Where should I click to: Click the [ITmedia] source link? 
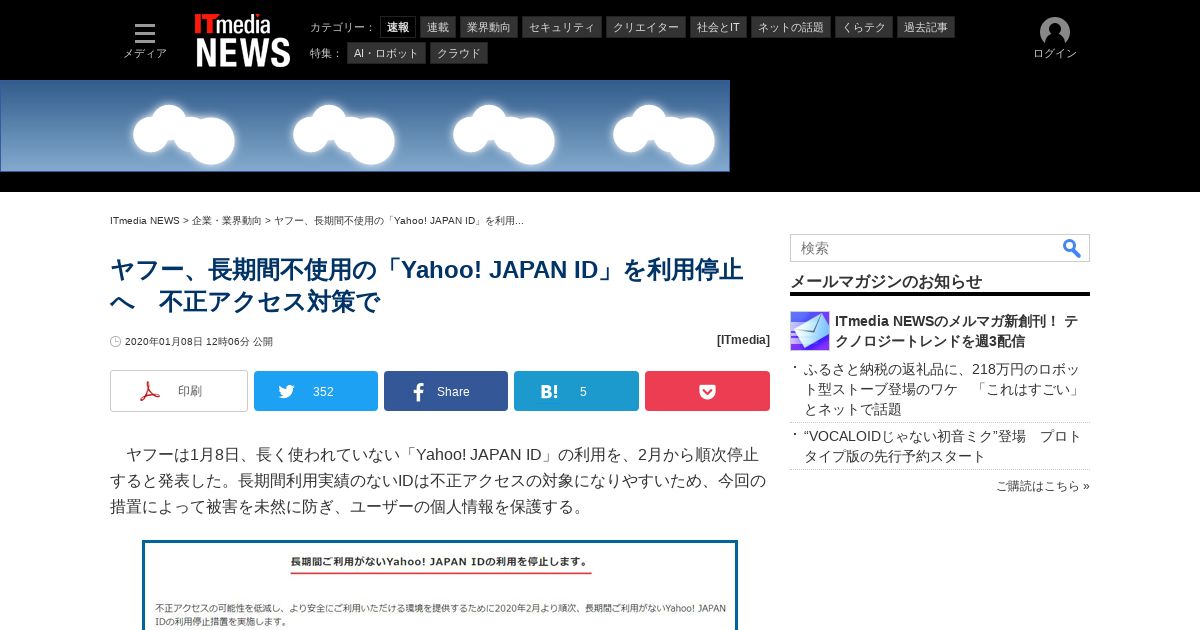pos(743,340)
